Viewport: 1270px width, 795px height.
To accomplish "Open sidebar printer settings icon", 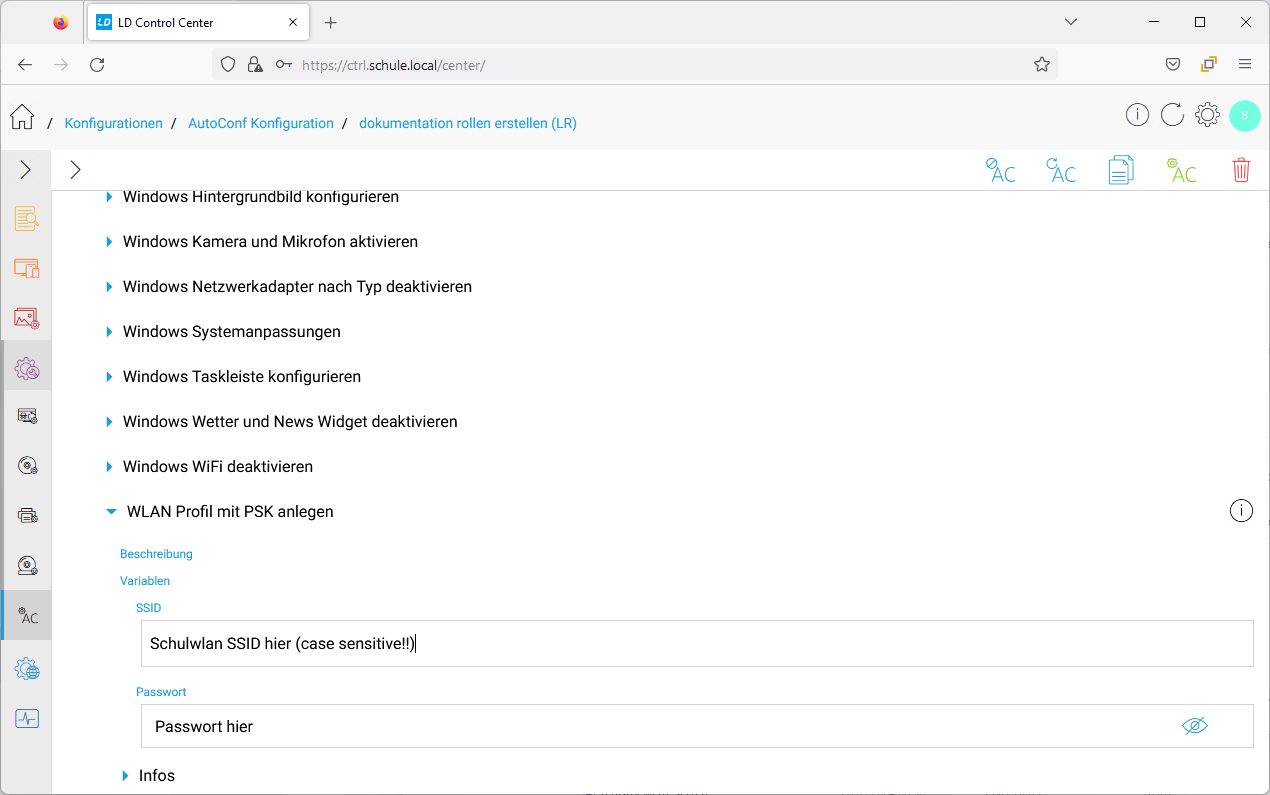I will [27, 516].
